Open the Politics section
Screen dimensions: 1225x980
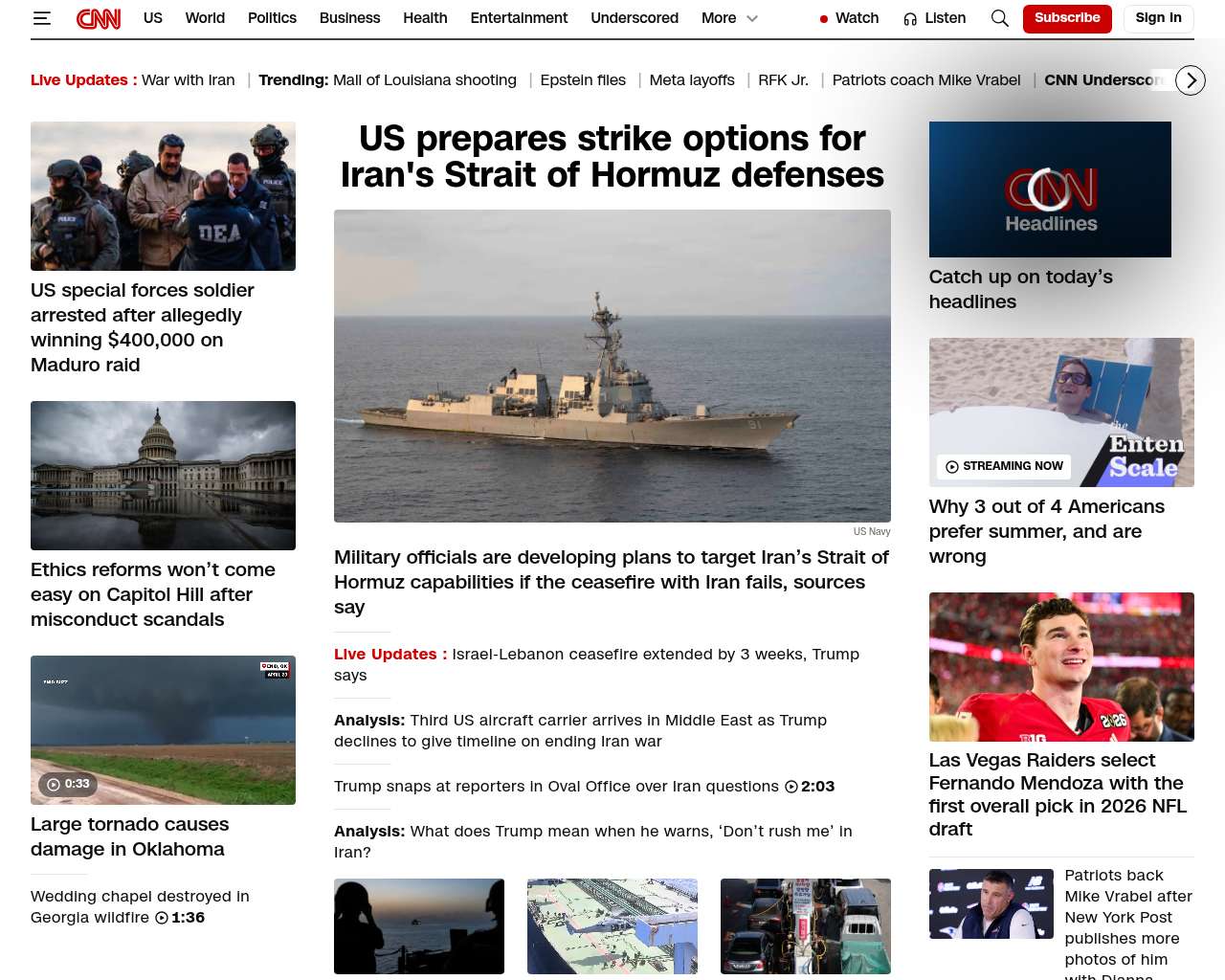coord(272,18)
